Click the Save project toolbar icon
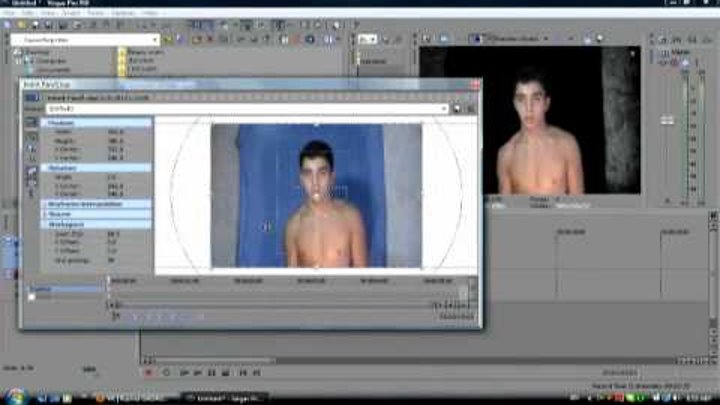 36,25
